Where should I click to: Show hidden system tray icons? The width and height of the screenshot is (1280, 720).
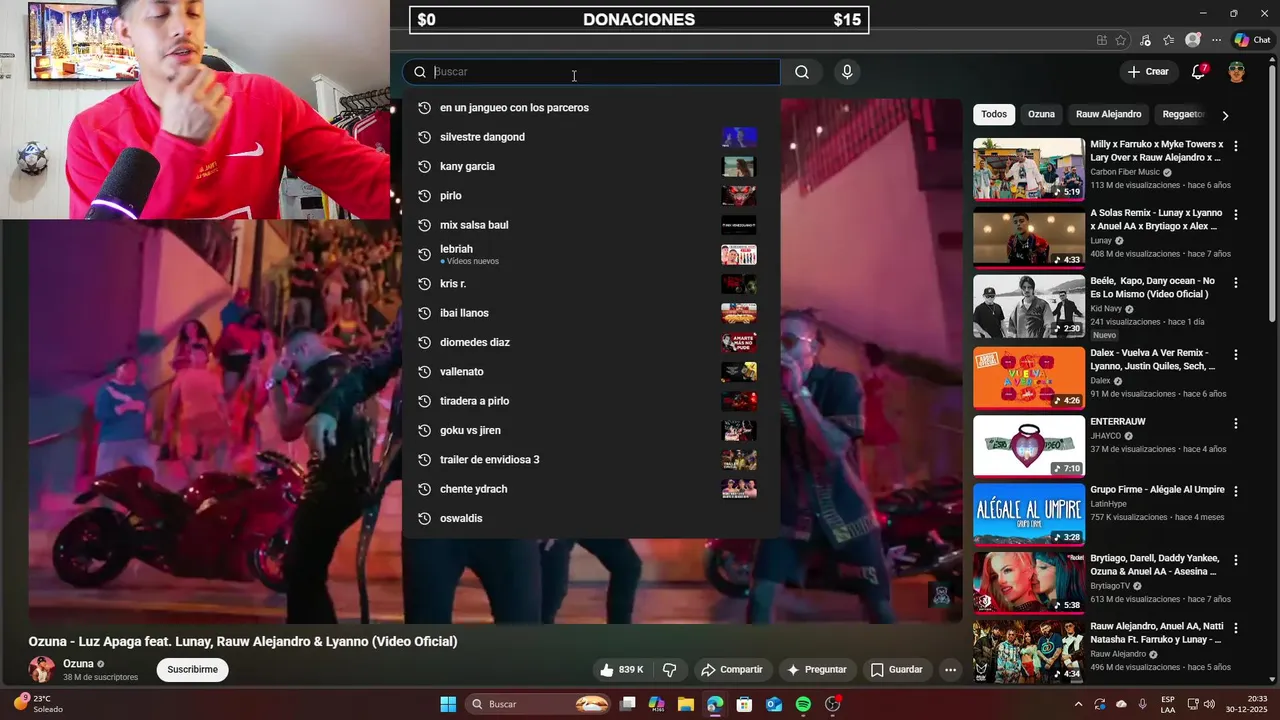pos(1078,704)
